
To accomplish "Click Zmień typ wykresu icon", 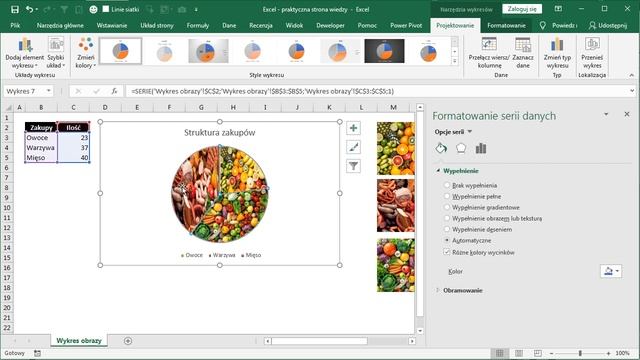I will pyautogui.click(x=557, y=53).
